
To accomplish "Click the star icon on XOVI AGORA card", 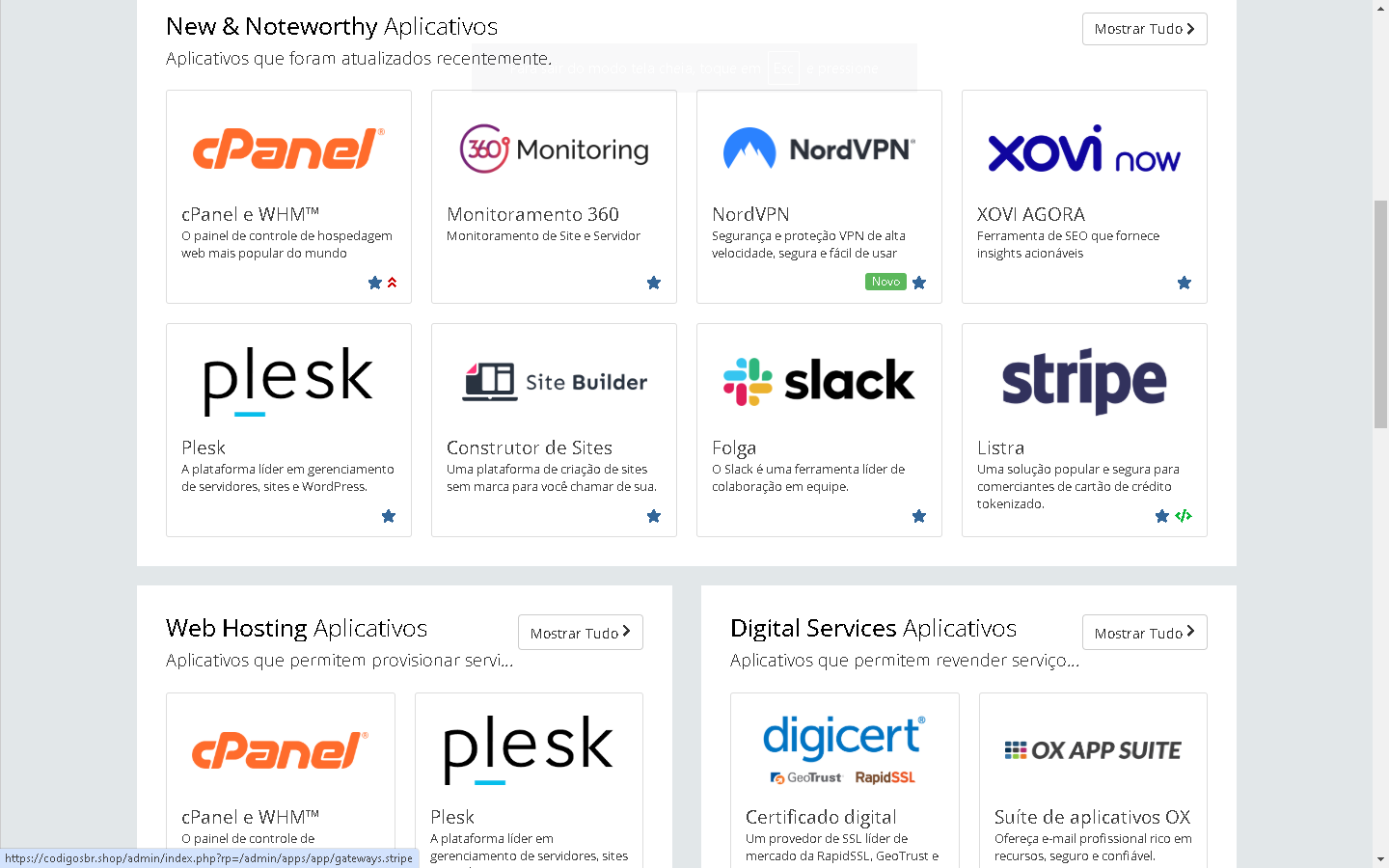I will (x=1185, y=283).
